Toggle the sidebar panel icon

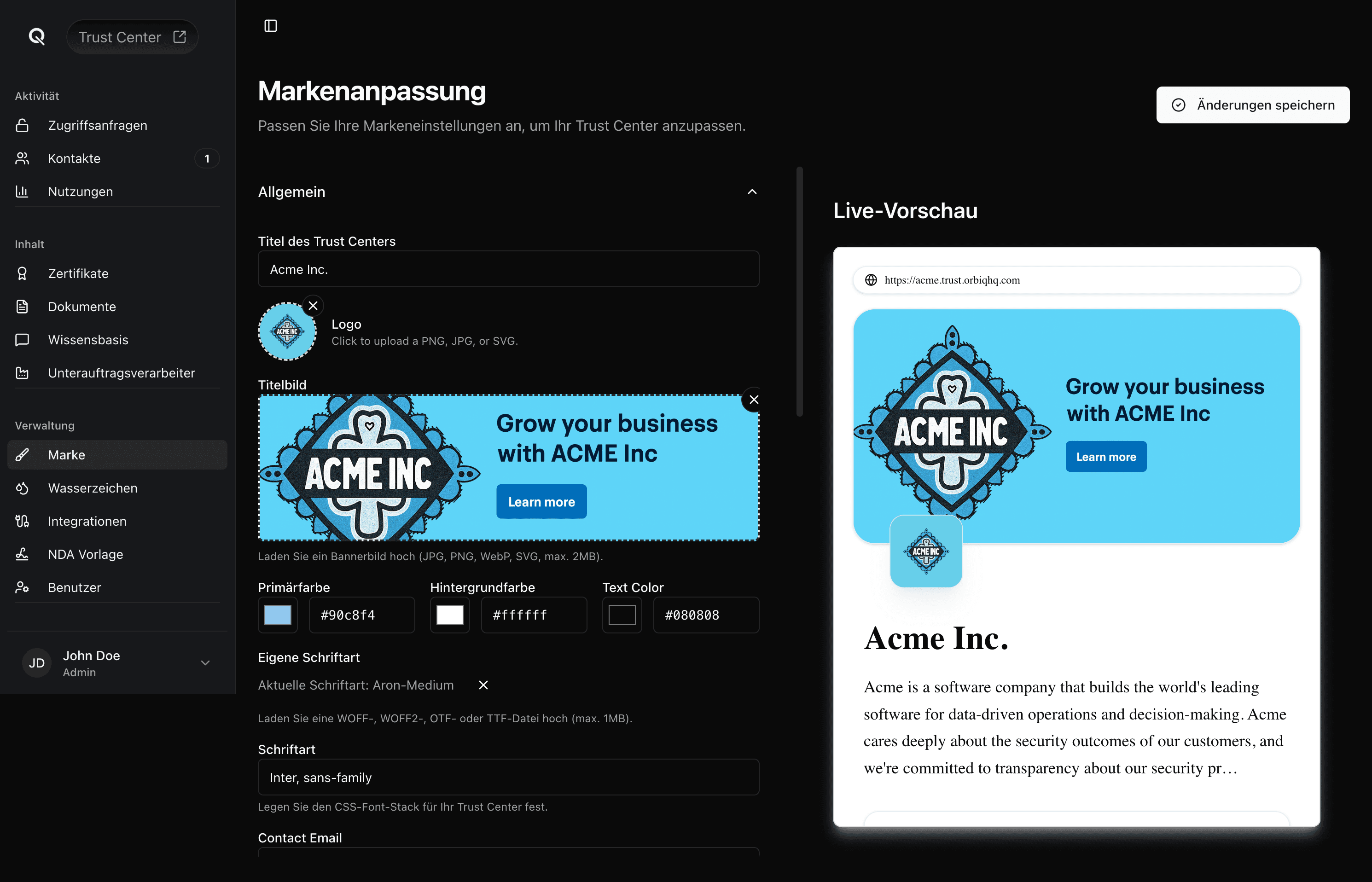[x=270, y=26]
